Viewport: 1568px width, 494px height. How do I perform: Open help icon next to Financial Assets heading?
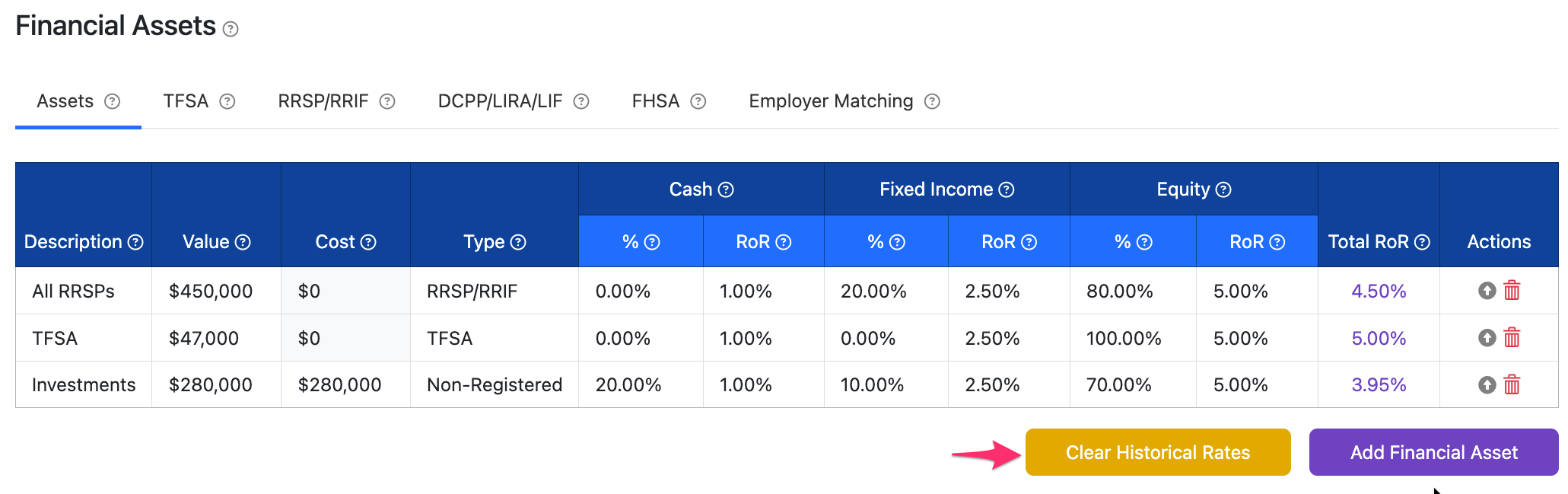click(231, 29)
